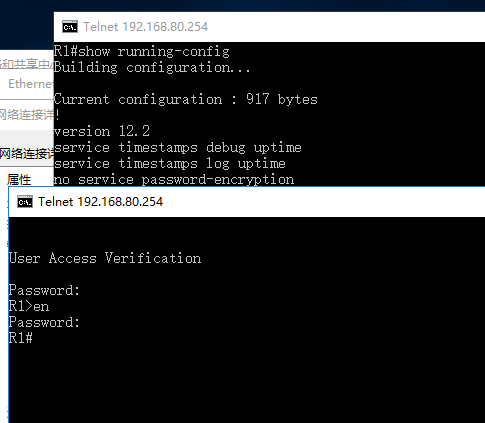Place cursor at the final R1# prompt
This screenshot has height=423, width=485.
21,338
